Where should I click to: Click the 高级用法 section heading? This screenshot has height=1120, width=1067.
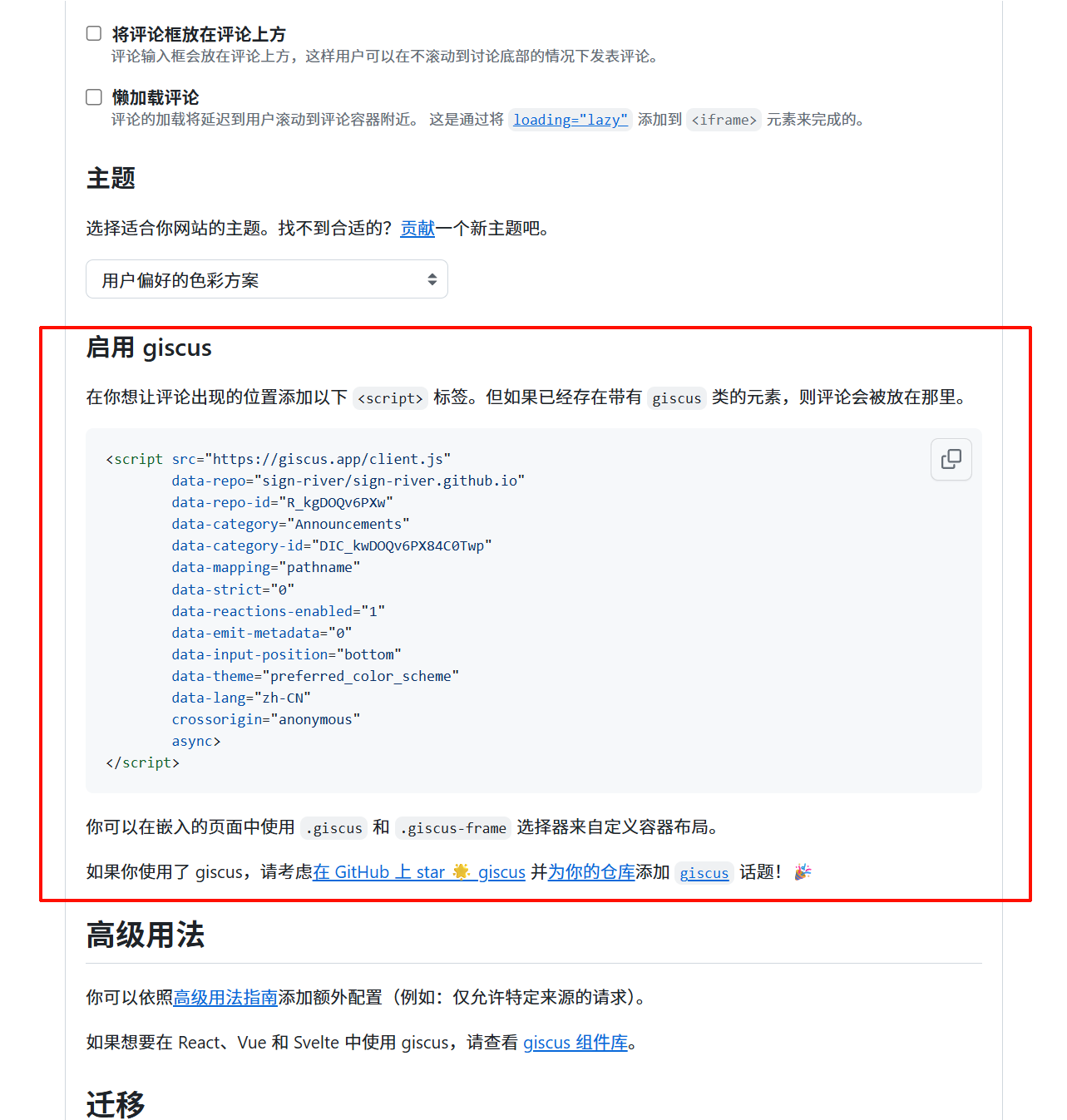[146, 935]
